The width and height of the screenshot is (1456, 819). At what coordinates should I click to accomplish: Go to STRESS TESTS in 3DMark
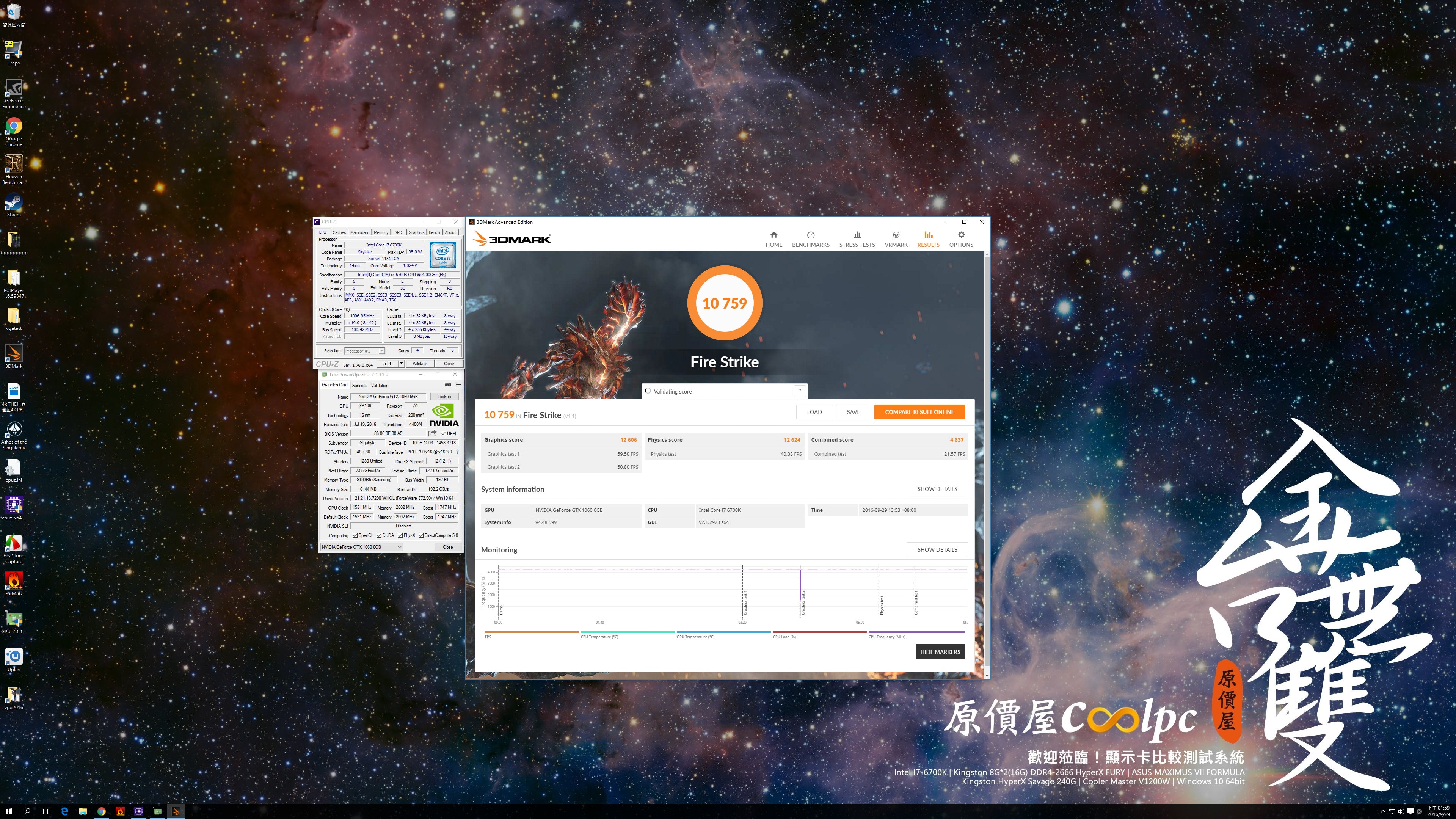click(856, 239)
